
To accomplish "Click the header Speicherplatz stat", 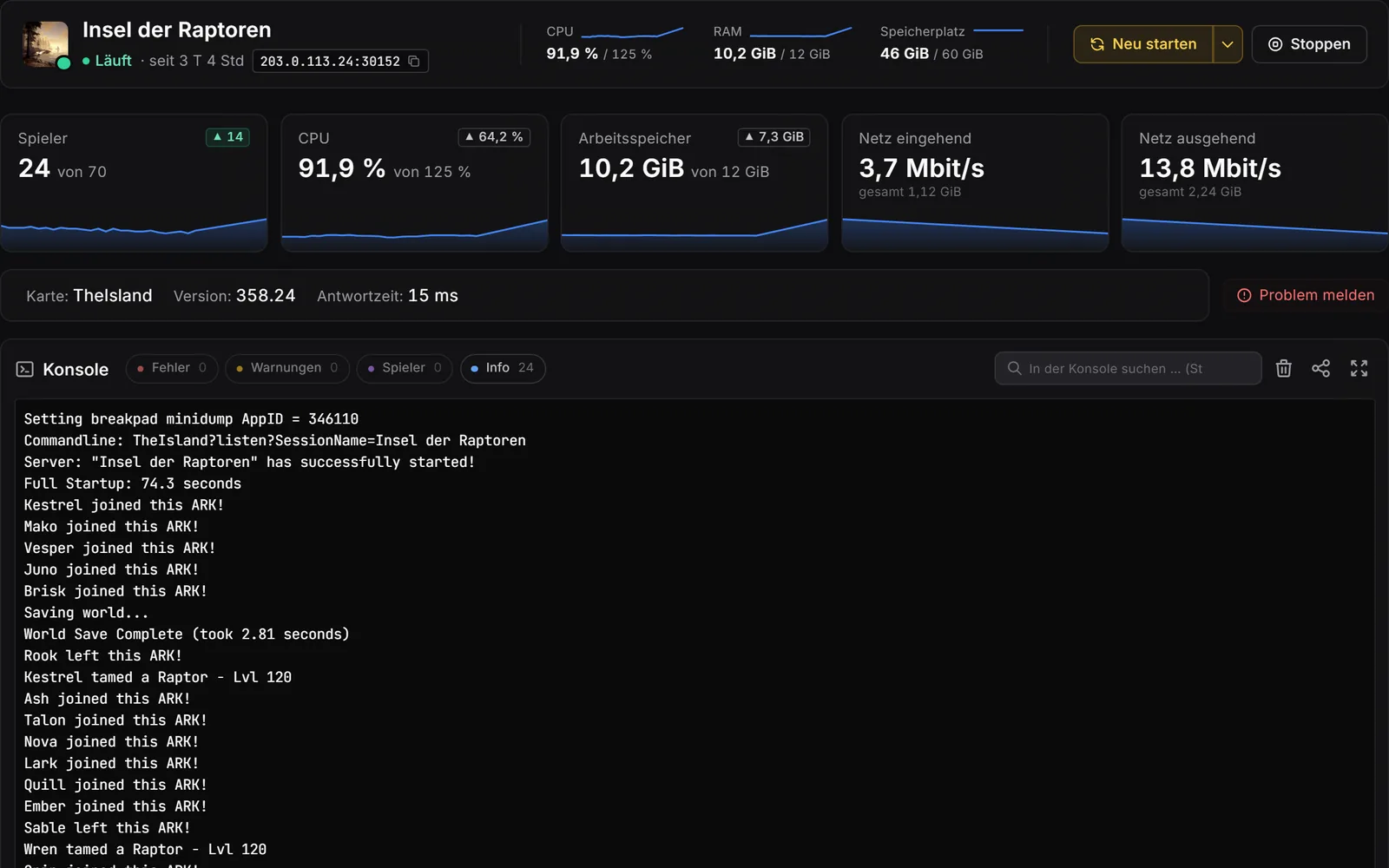I will pyautogui.click(x=951, y=43).
